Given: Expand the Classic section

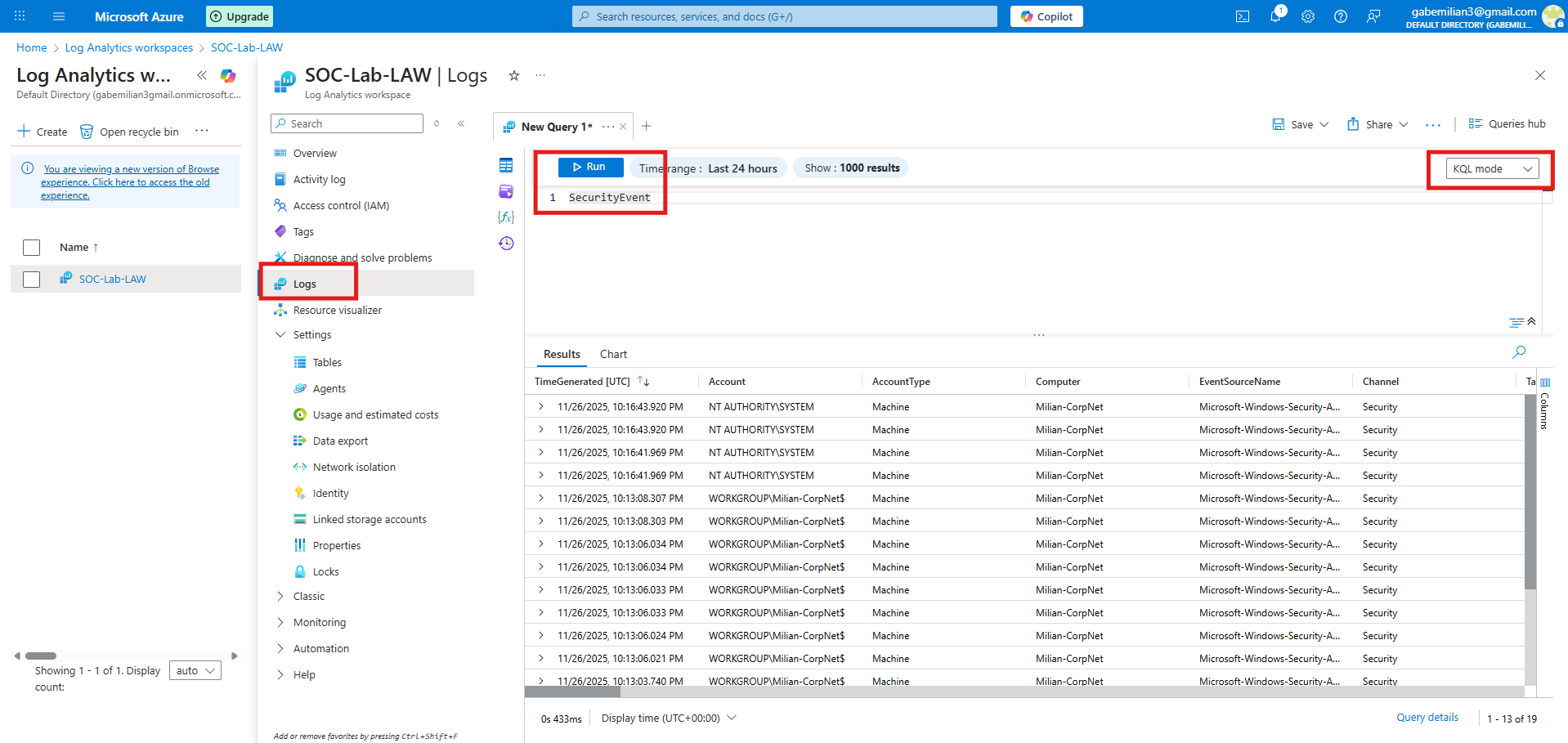Looking at the screenshot, I should [280, 596].
